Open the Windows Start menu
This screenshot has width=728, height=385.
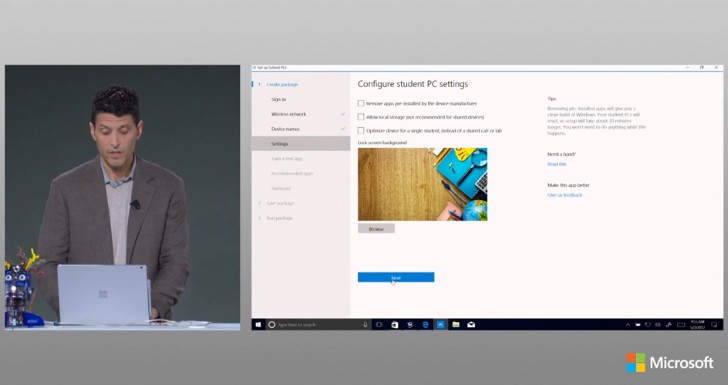point(258,325)
